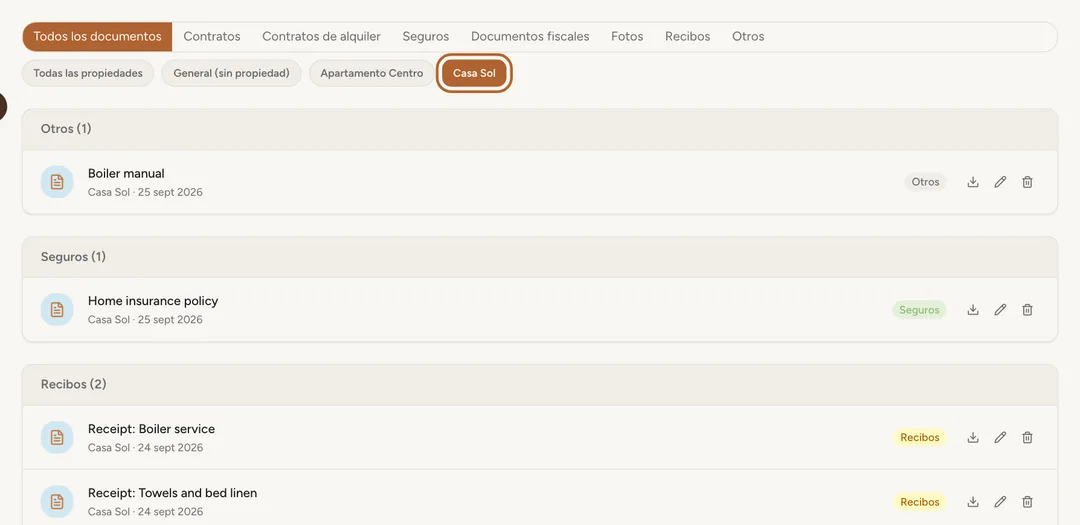This screenshot has height=525, width=1080.
Task: Delete Receipt: Towels and bed linen
Action: tap(1027, 502)
